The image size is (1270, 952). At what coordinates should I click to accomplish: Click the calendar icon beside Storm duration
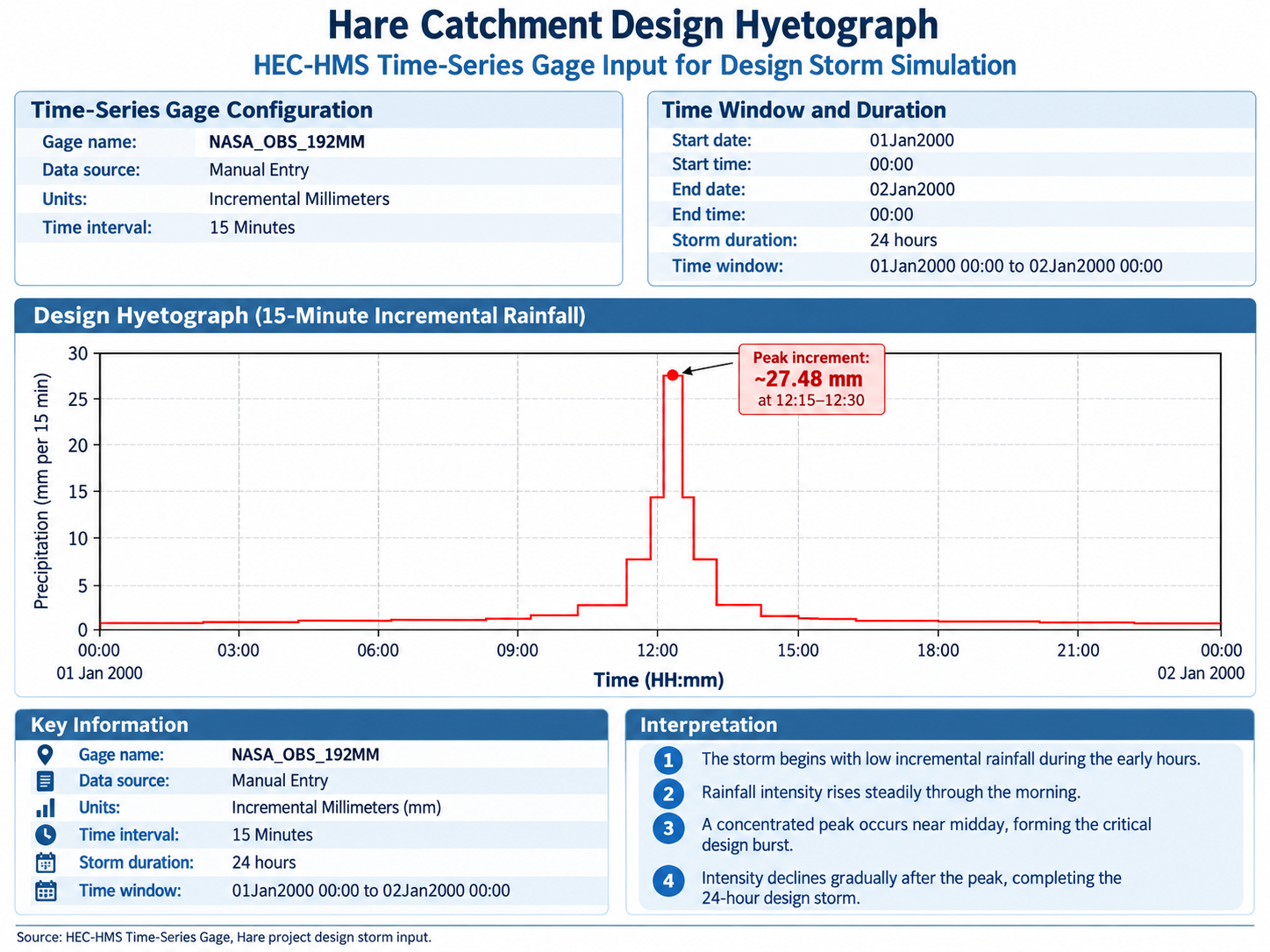coord(46,863)
